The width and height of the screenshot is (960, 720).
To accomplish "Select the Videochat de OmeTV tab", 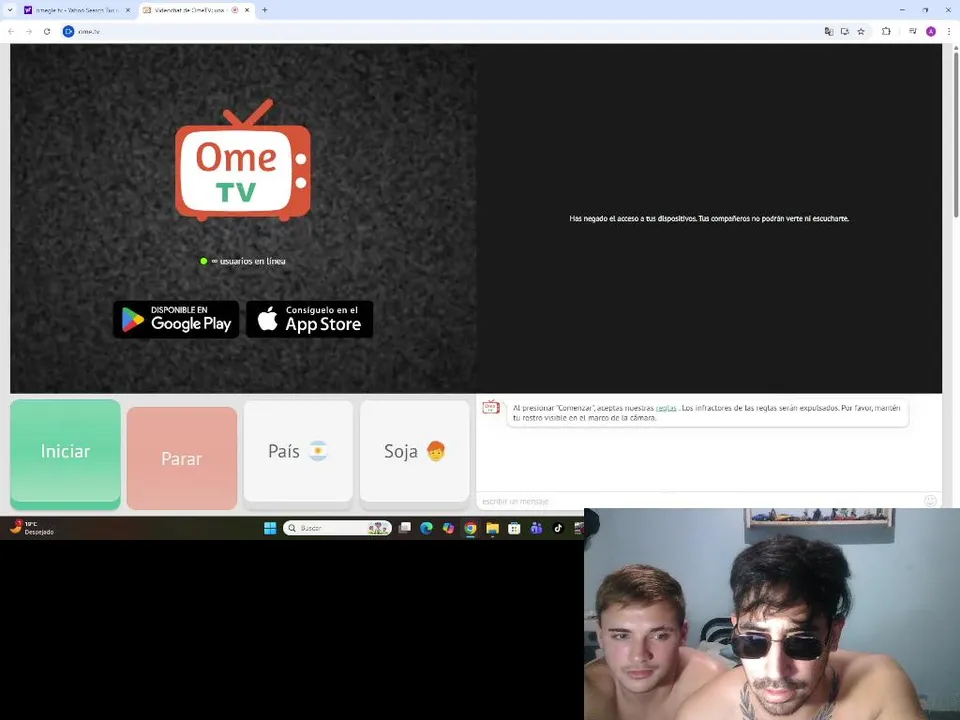I will 191,10.
